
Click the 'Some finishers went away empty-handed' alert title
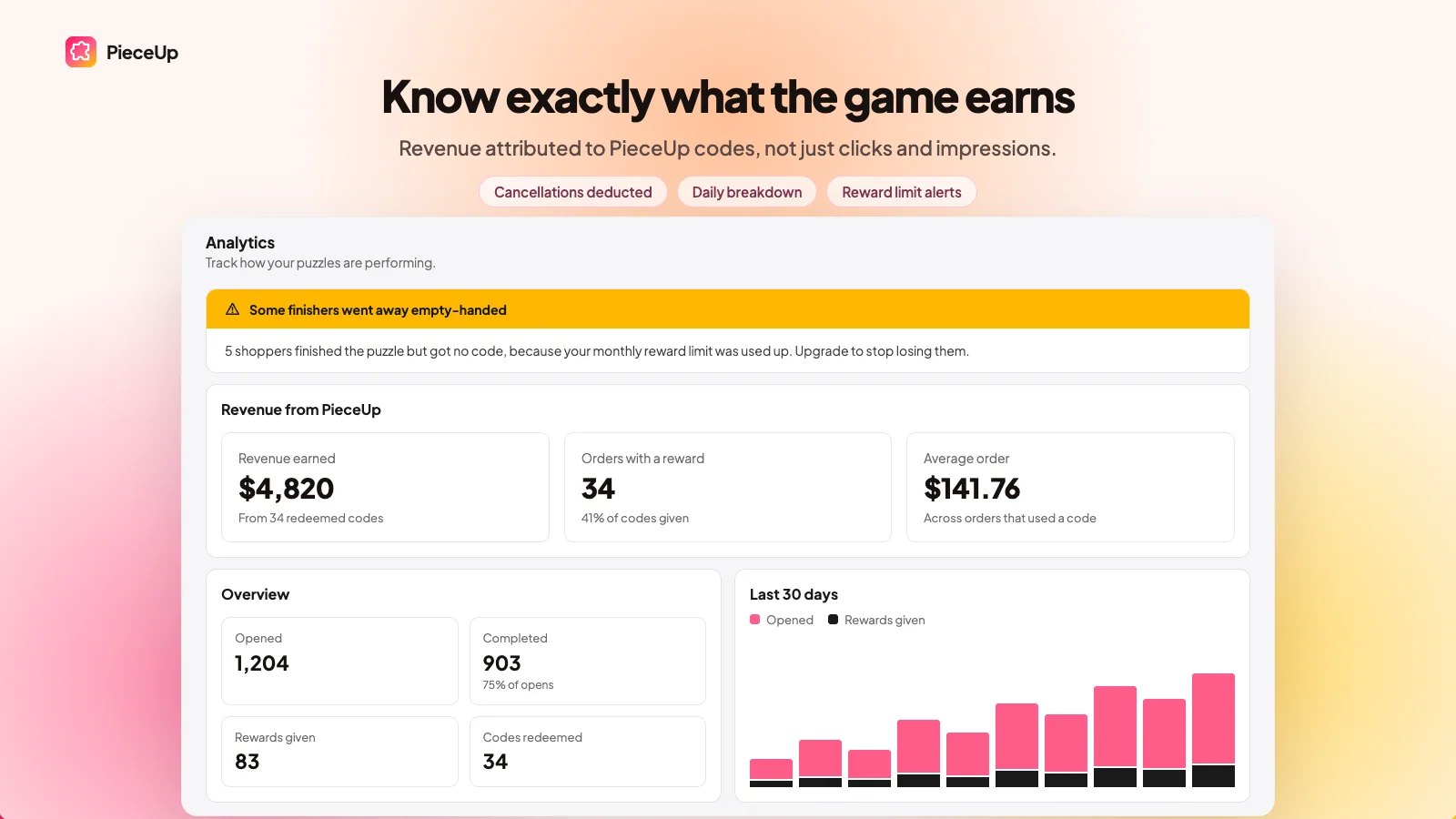(378, 310)
